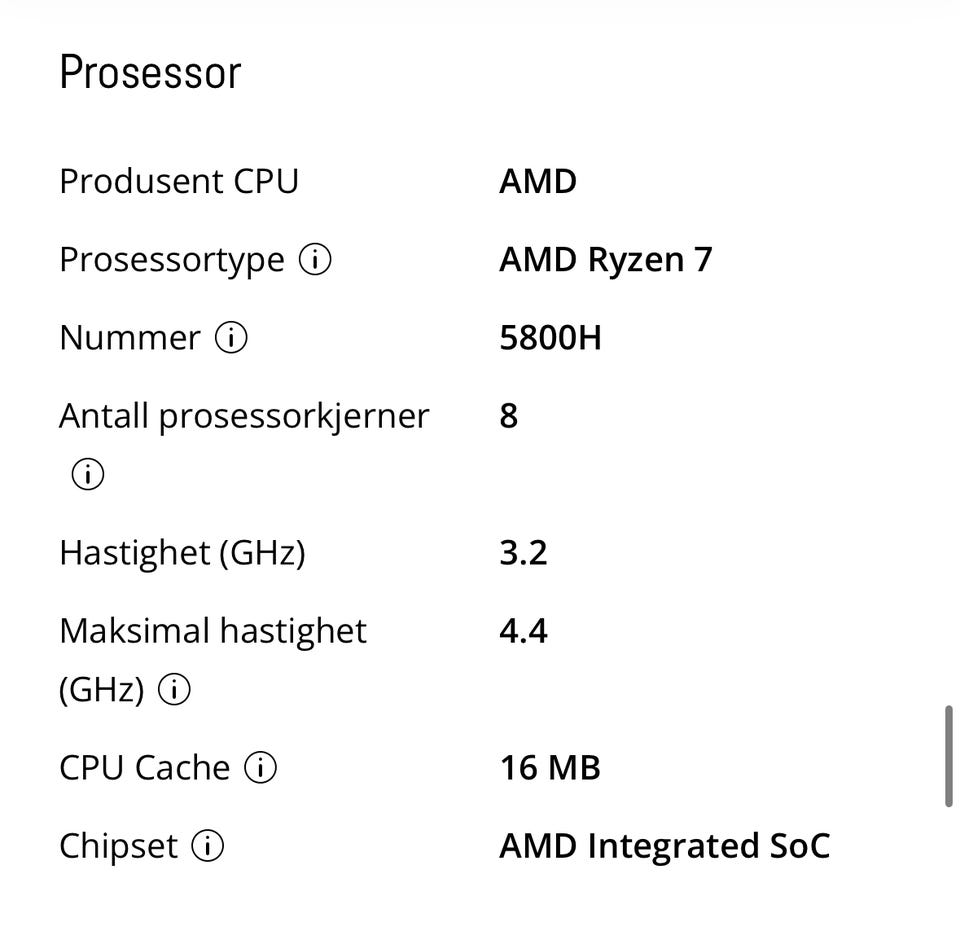This screenshot has width=960, height=940.
Task: Click the Prosessor section heading
Action: pos(150,73)
